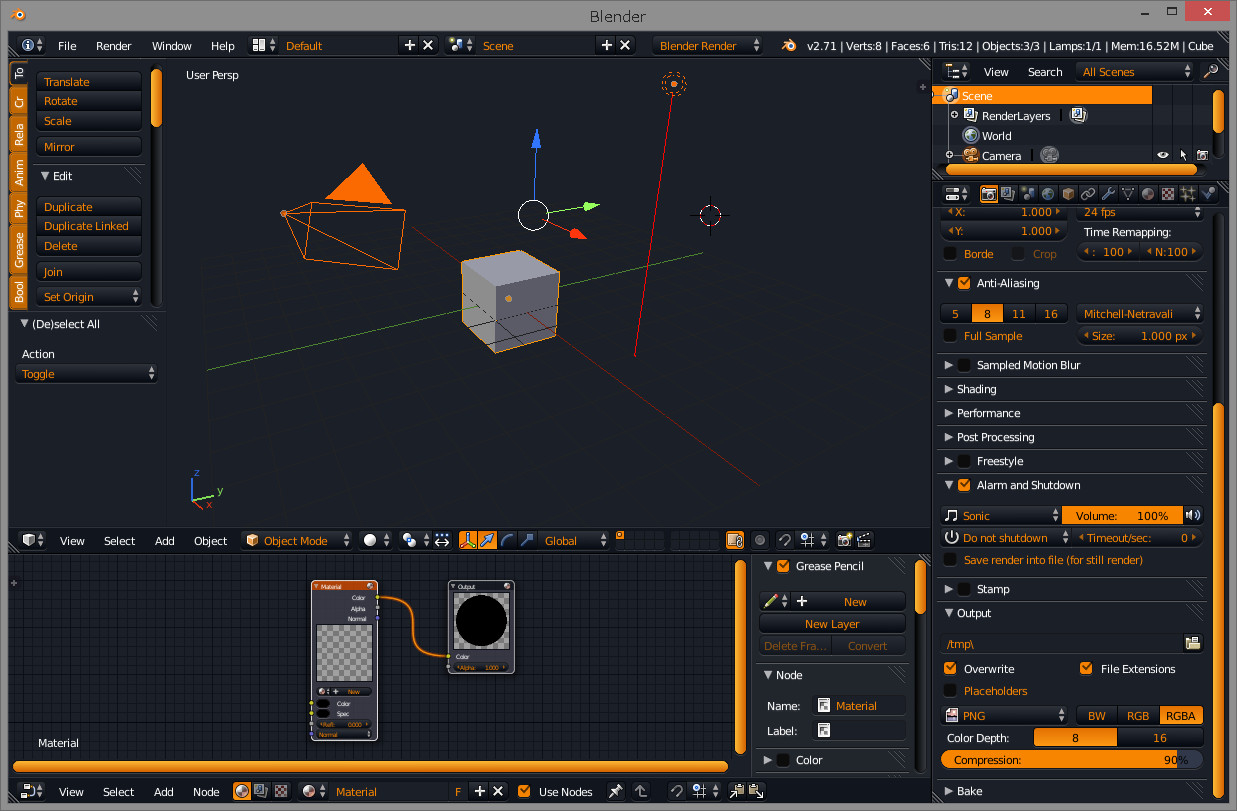The image size is (1237, 811).
Task: Open the Constraints properties tab chain icon
Action: tap(1088, 194)
